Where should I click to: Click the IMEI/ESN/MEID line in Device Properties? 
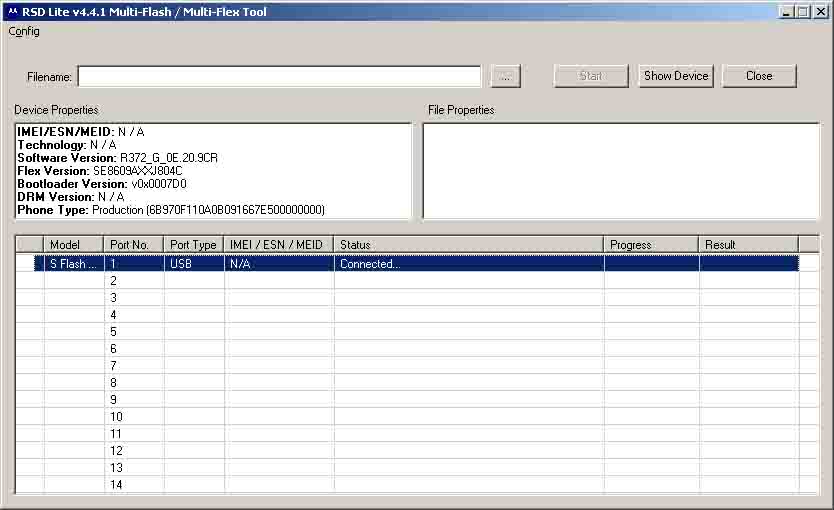point(81,132)
